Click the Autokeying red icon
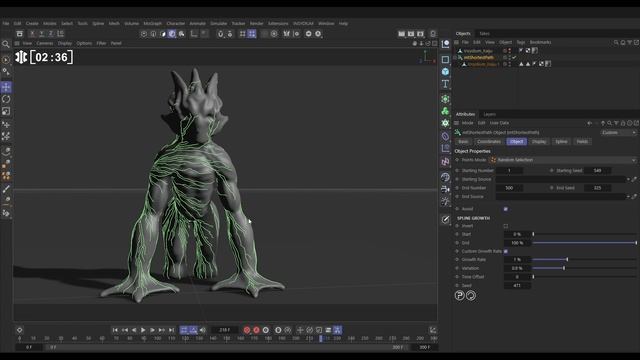 (256, 330)
